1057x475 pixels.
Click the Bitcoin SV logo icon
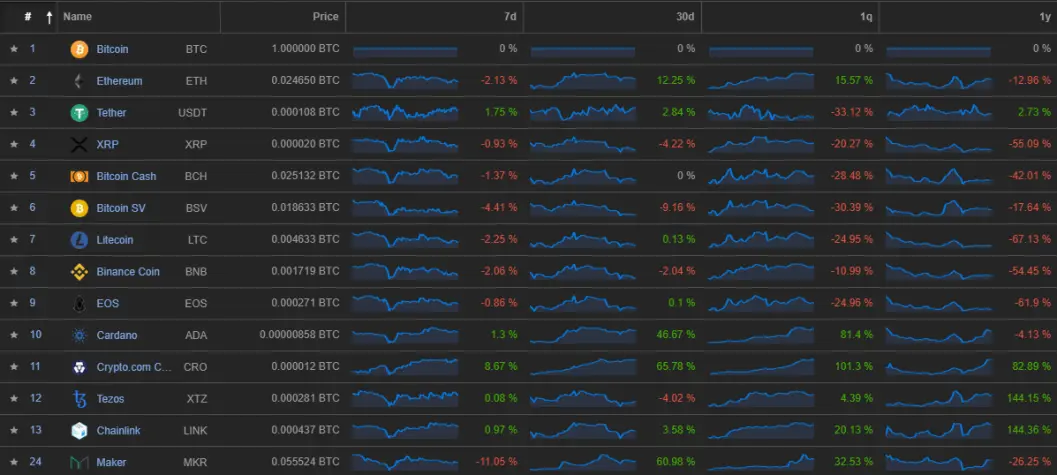pos(80,208)
